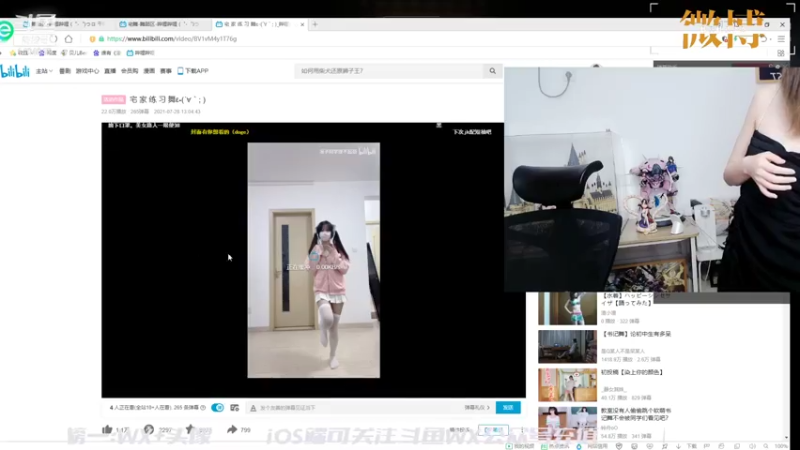Open 下载APP link with phone icon
Viewport: 800px width, 450px height.
tap(193, 71)
